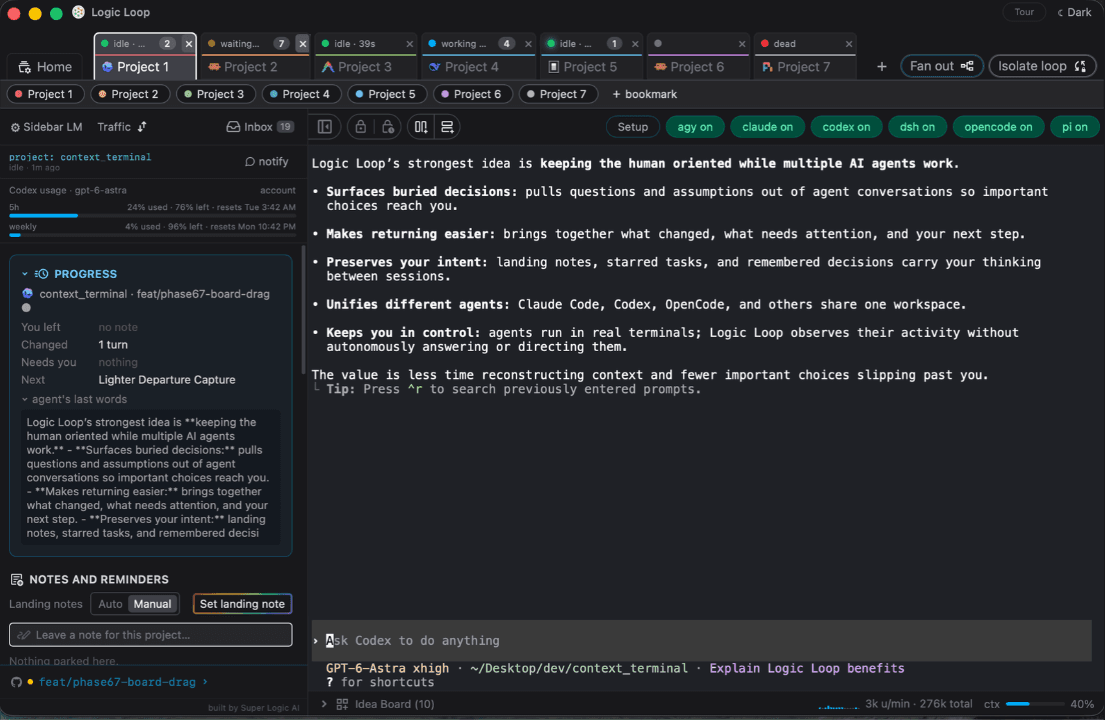This screenshot has height=720, width=1105.
Task: Click the ctx usage bar at 40%
Action: 1034,704
